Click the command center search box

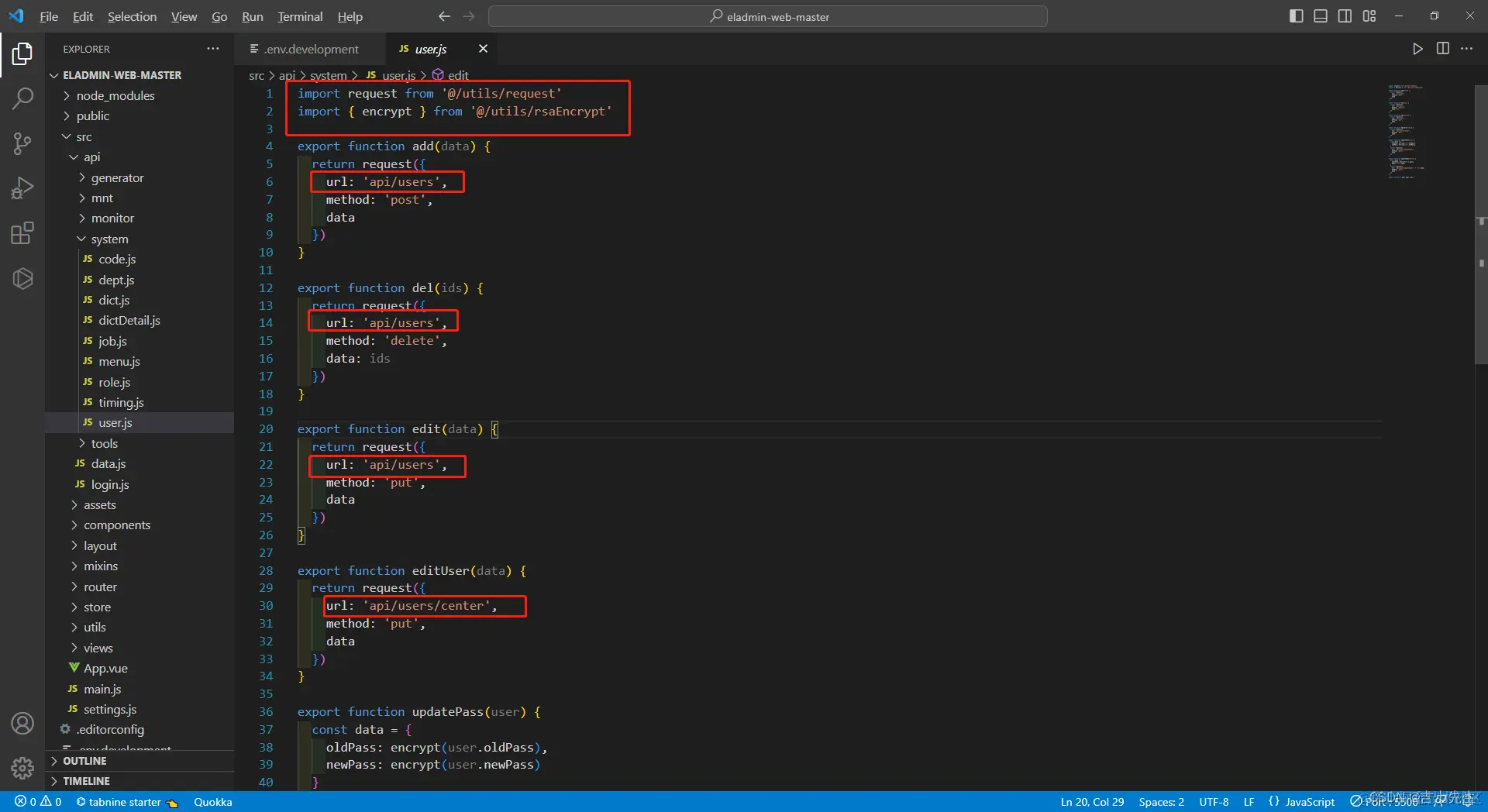point(768,16)
